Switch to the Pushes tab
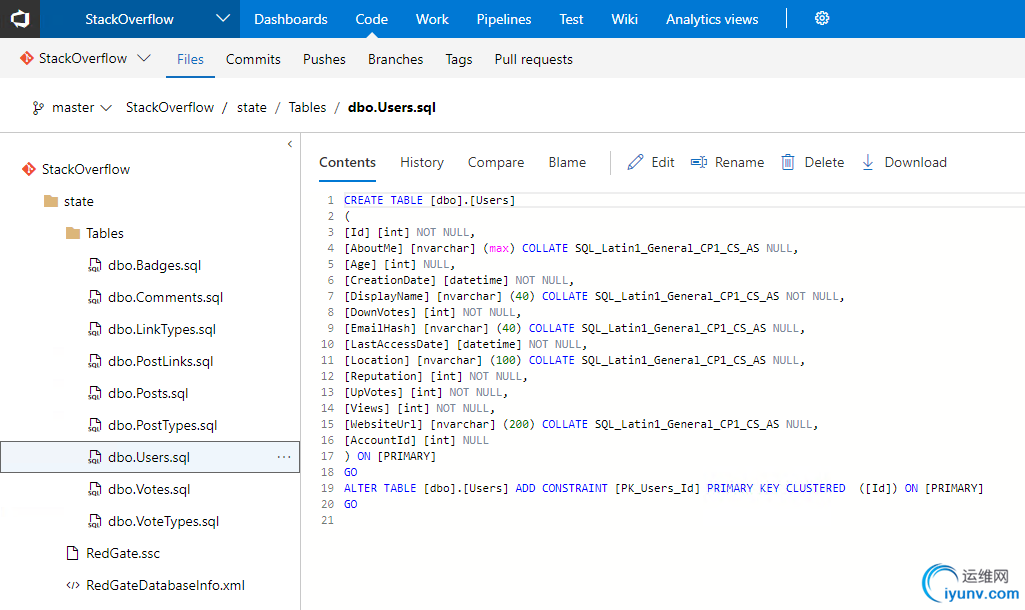 point(324,59)
